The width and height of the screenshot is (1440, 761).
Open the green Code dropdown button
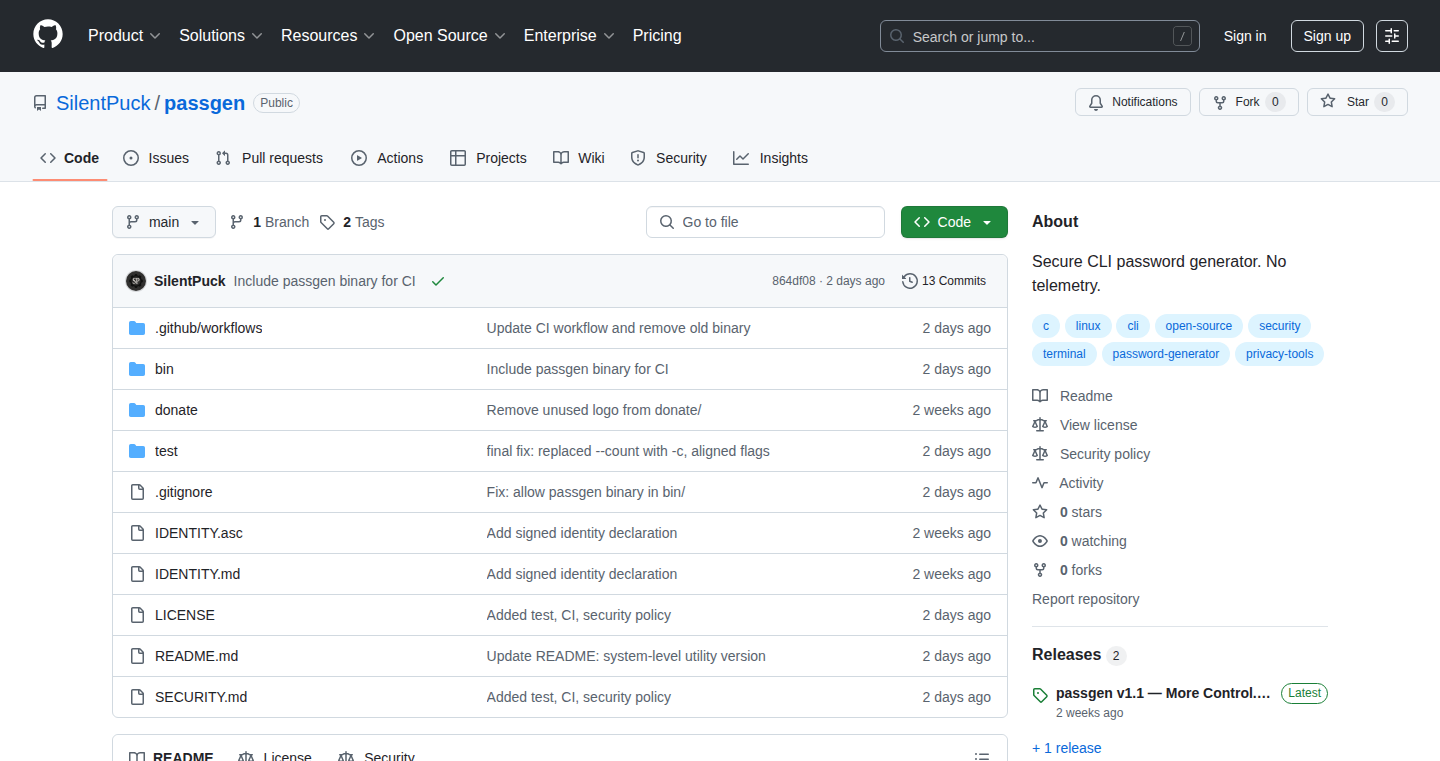point(954,222)
